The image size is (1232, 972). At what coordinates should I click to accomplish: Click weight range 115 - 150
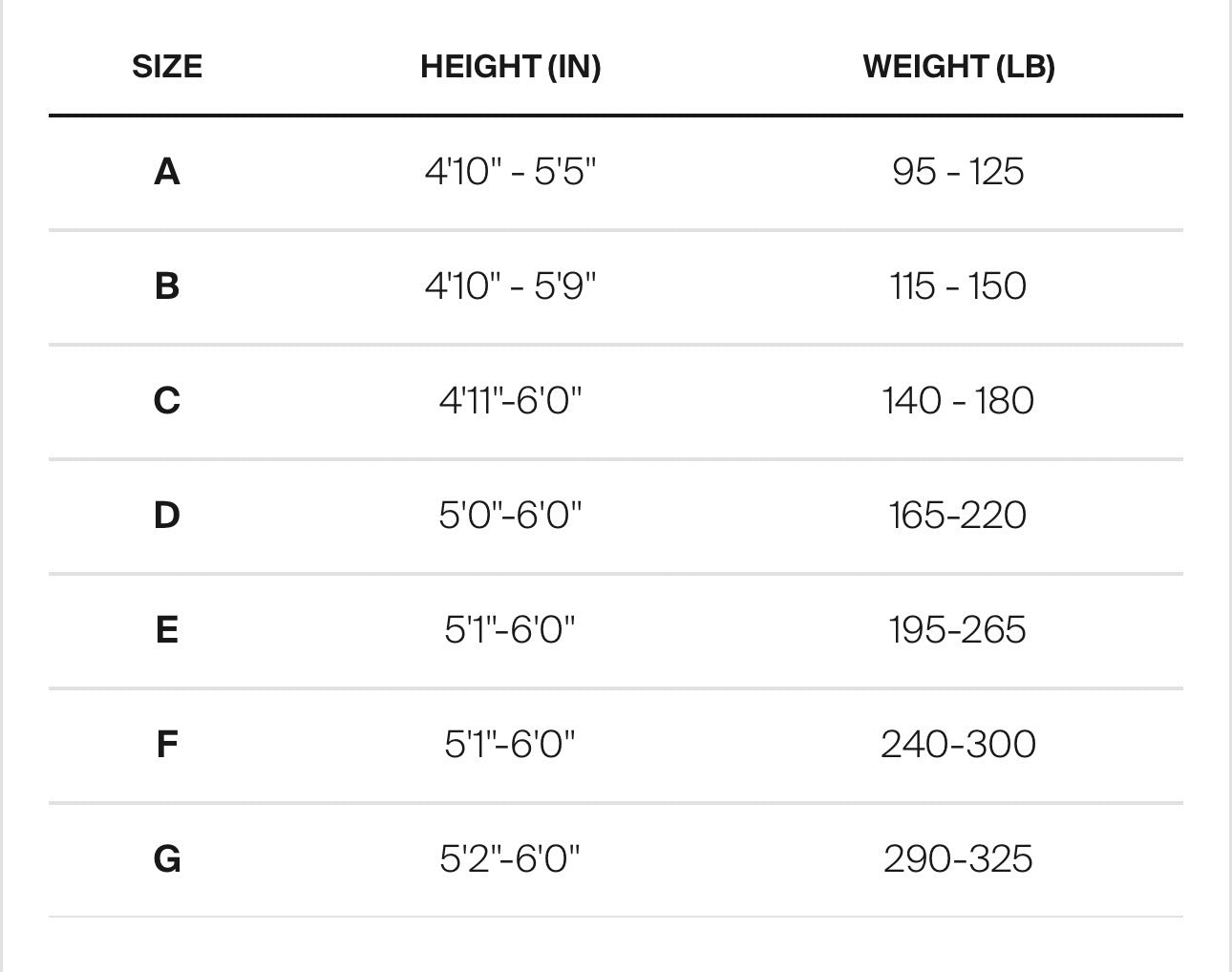959,285
